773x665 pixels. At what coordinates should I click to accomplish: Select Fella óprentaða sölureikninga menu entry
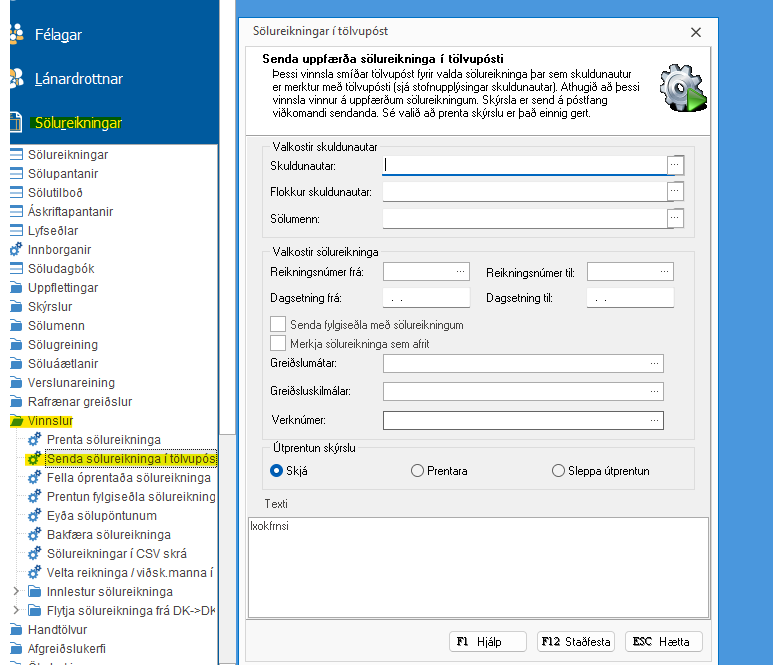tap(128, 478)
